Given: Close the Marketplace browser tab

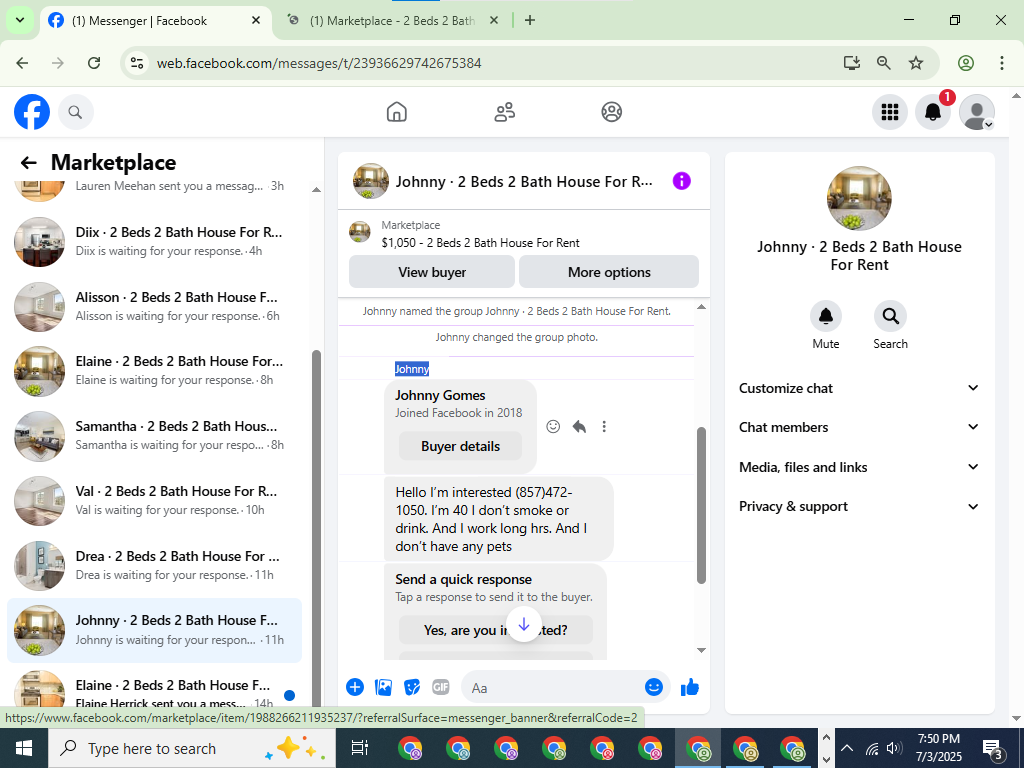Looking at the screenshot, I should (494, 20).
